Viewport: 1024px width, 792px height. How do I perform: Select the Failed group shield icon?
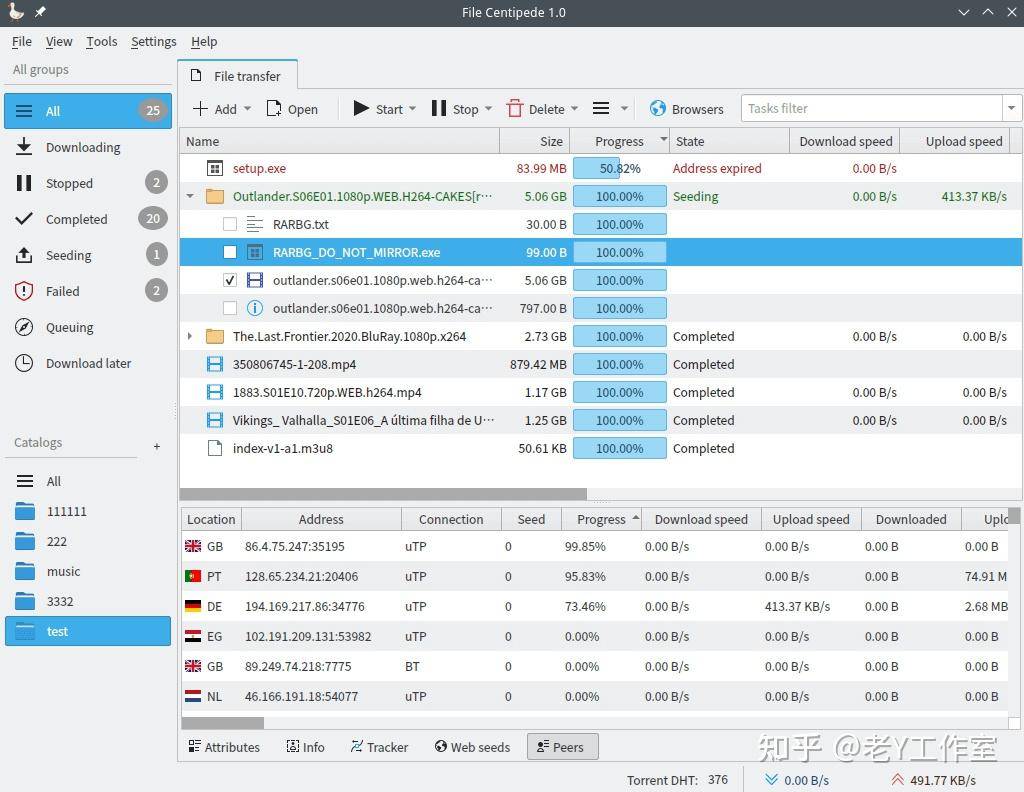[x=24, y=291]
